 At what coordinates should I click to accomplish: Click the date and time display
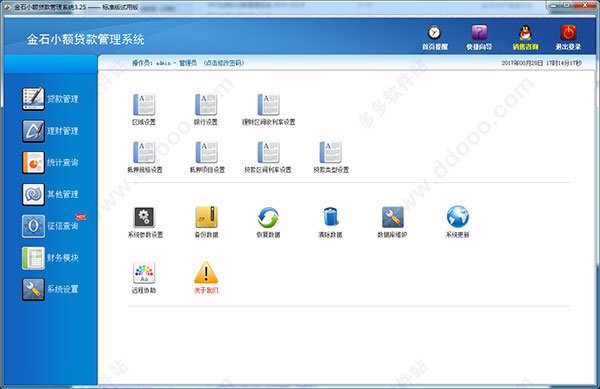[541, 63]
